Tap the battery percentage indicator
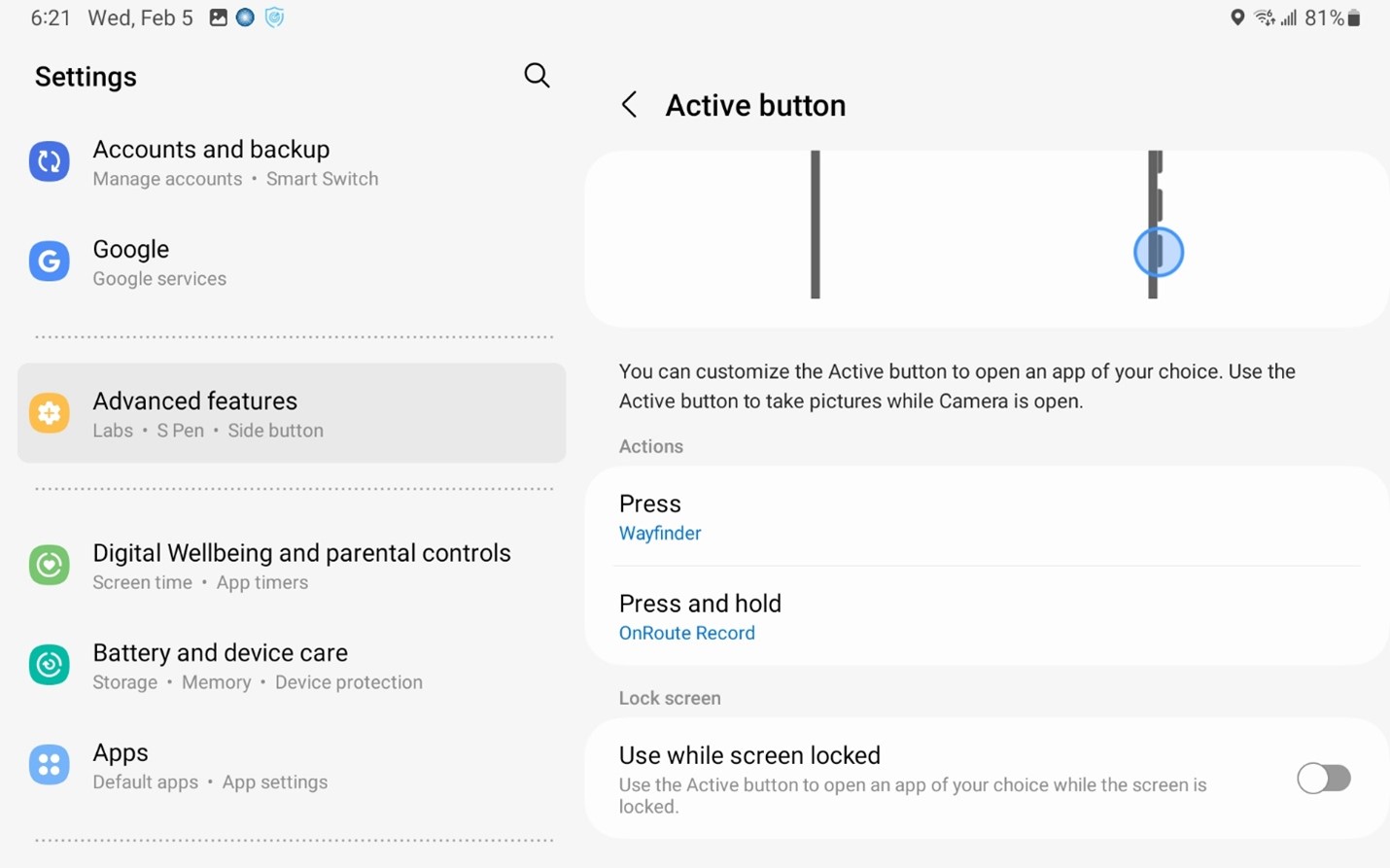The image size is (1390, 868). tap(1324, 17)
